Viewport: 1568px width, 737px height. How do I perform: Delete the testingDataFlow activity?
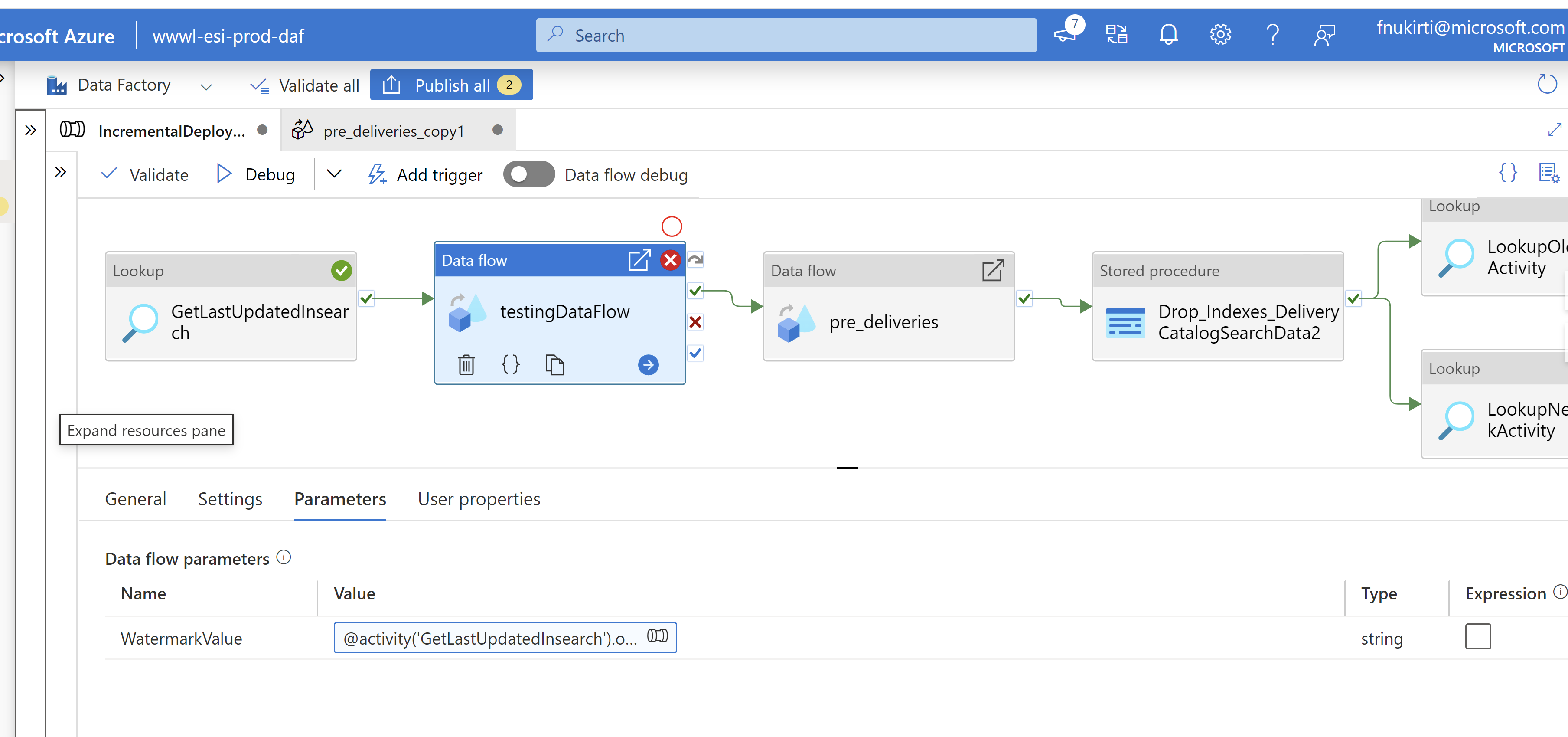(x=466, y=364)
